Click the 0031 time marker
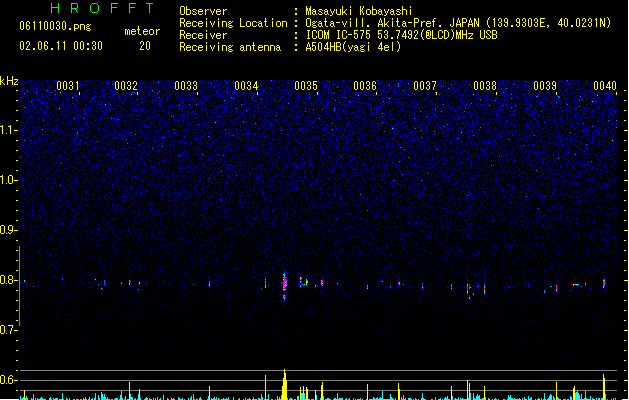This screenshot has height=400, width=629. (67, 86)
